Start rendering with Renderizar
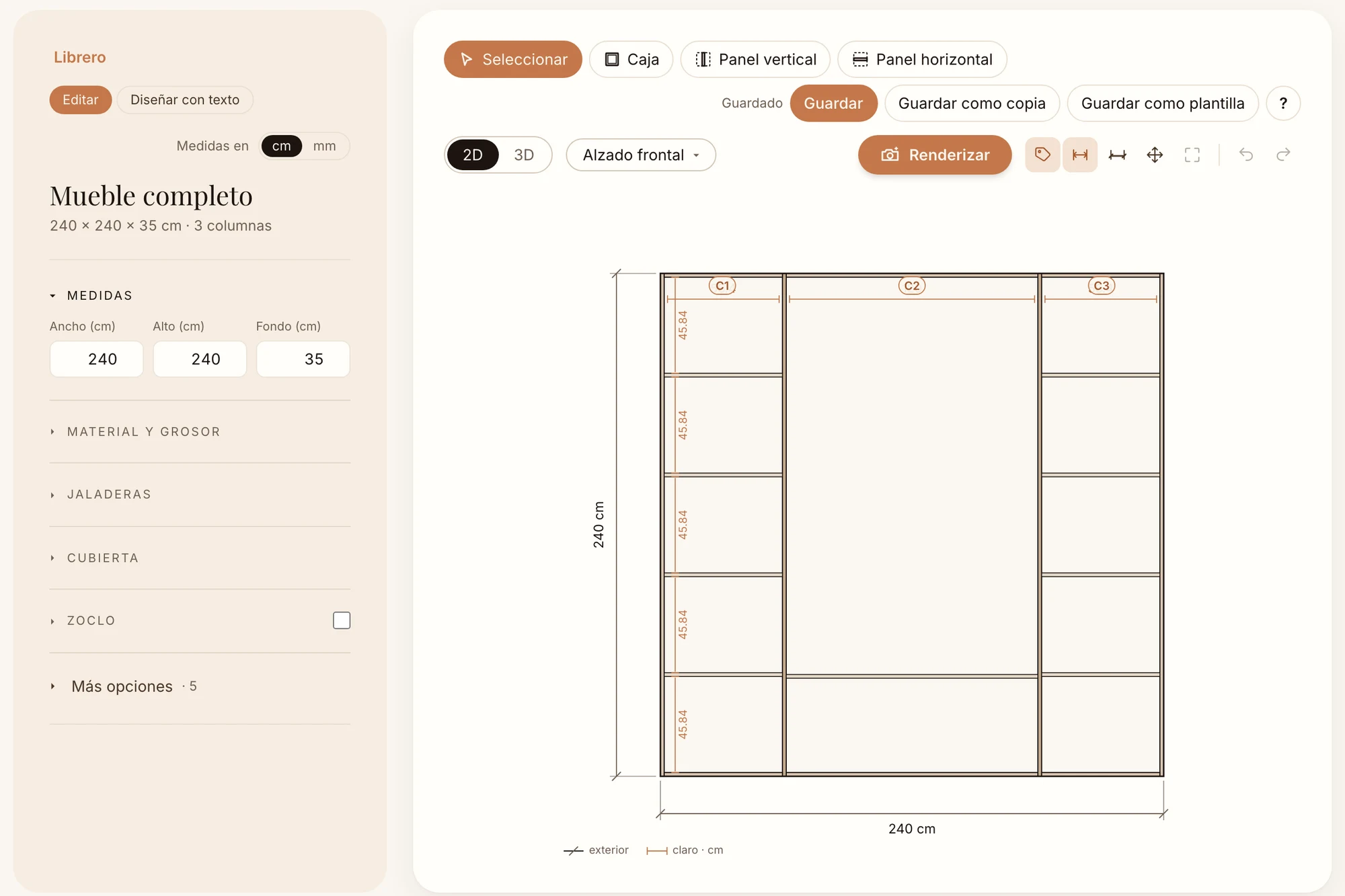This screenshot has width=1345, height=896. pos(935,155)
